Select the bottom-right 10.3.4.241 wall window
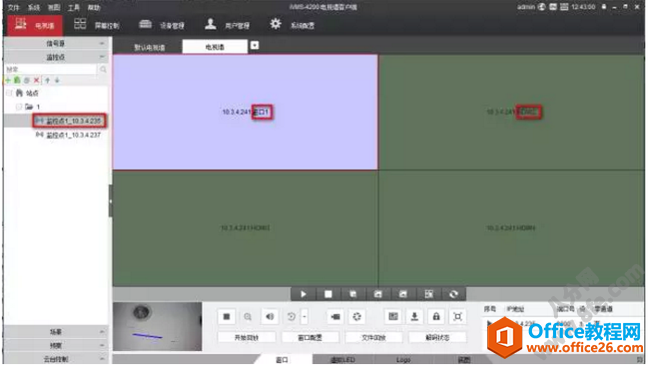 pos(512,228)
